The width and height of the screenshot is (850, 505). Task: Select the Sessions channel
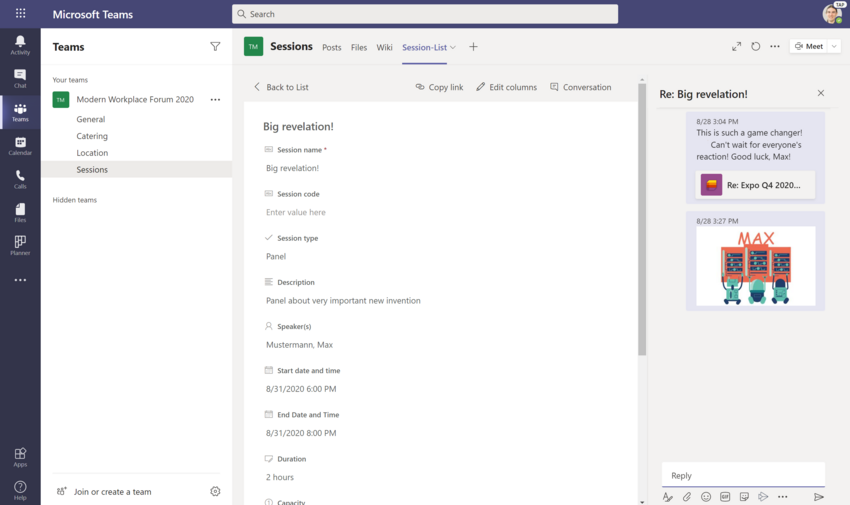coord(137,170)
